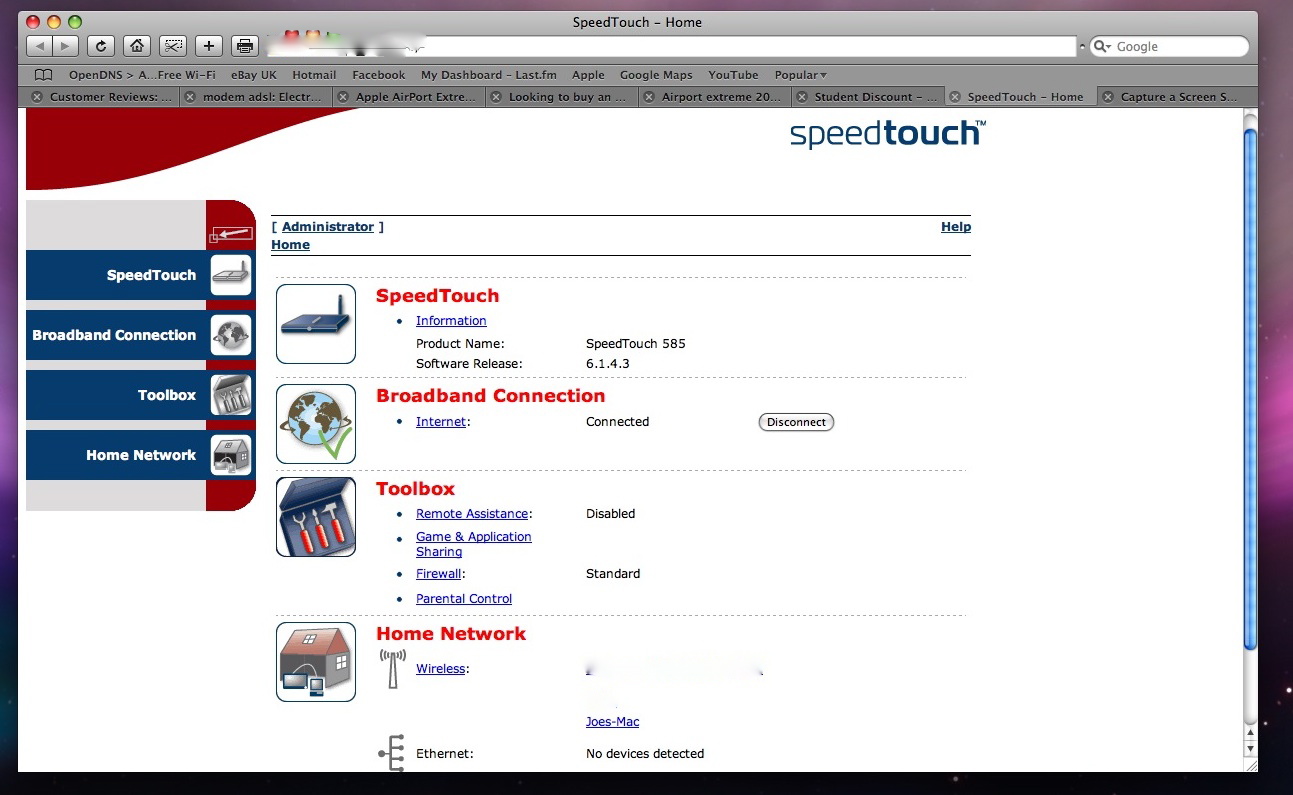The height and width of the screenshot is (795, 1293).
Task: Close the Capture a Screen S tab
Action: 1108,97
